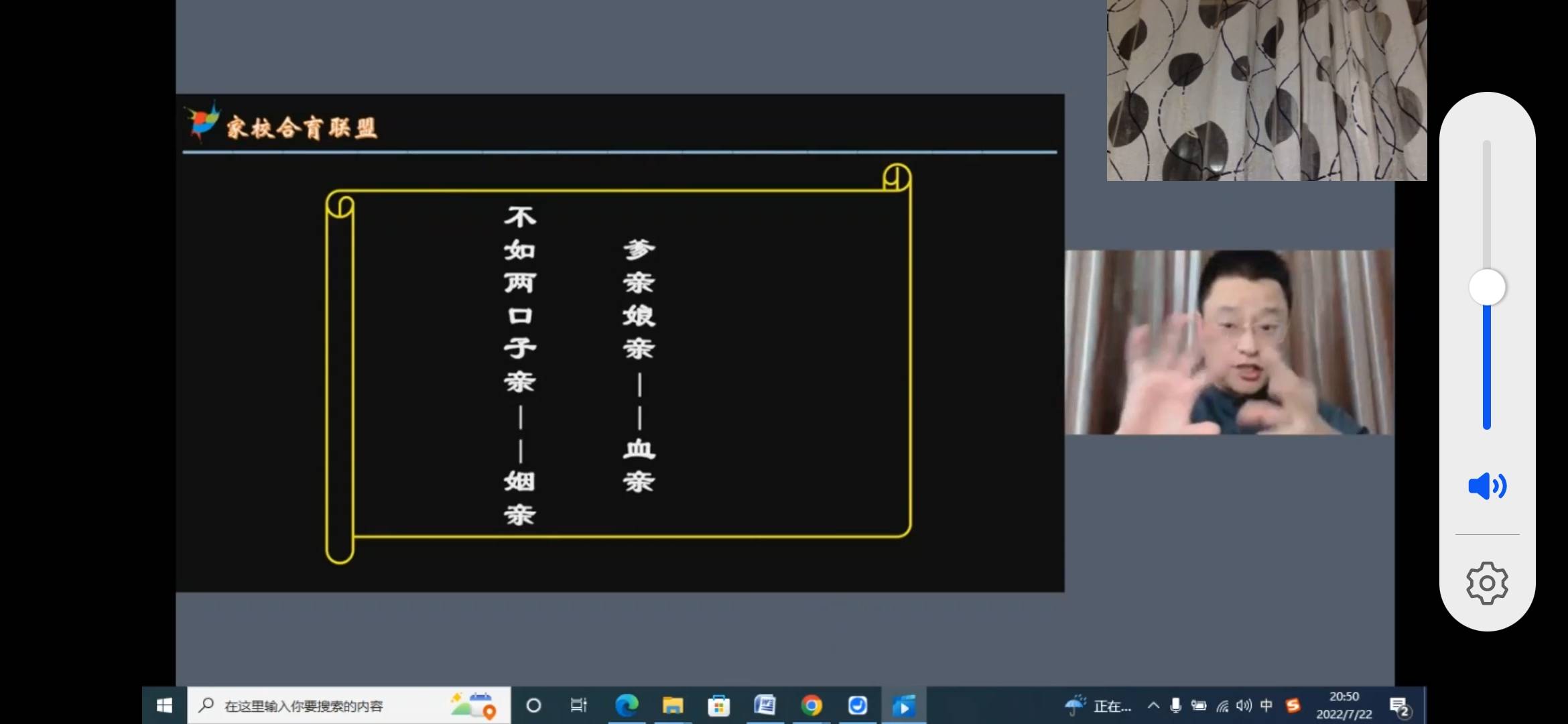The height and width of the screenshot is (724, 1568).
Task: Open the Windows Start menu
Action: 164,705
